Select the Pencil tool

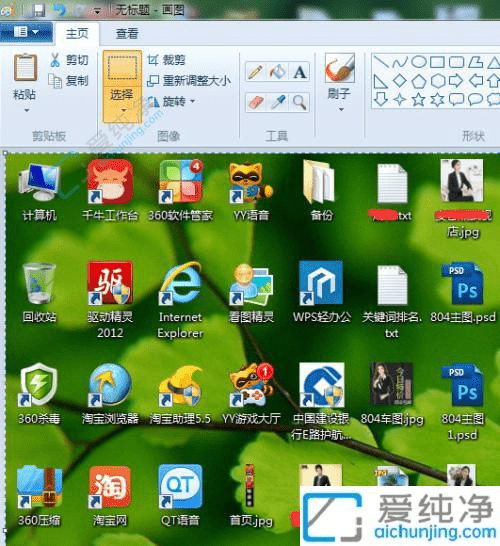pyautogui.click(x=255, y=72)
